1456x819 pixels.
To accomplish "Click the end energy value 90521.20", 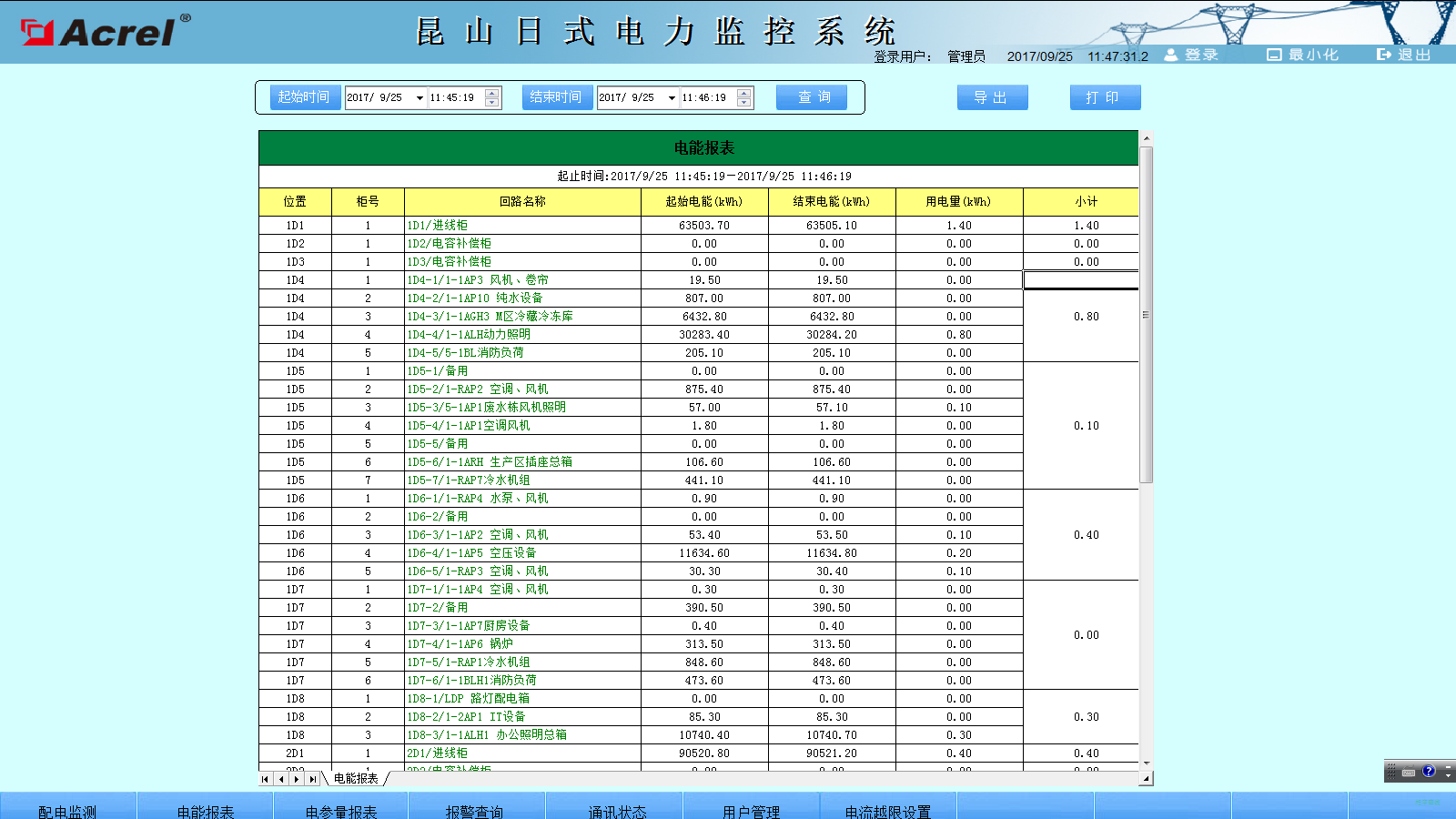I will tap(832, 753).
